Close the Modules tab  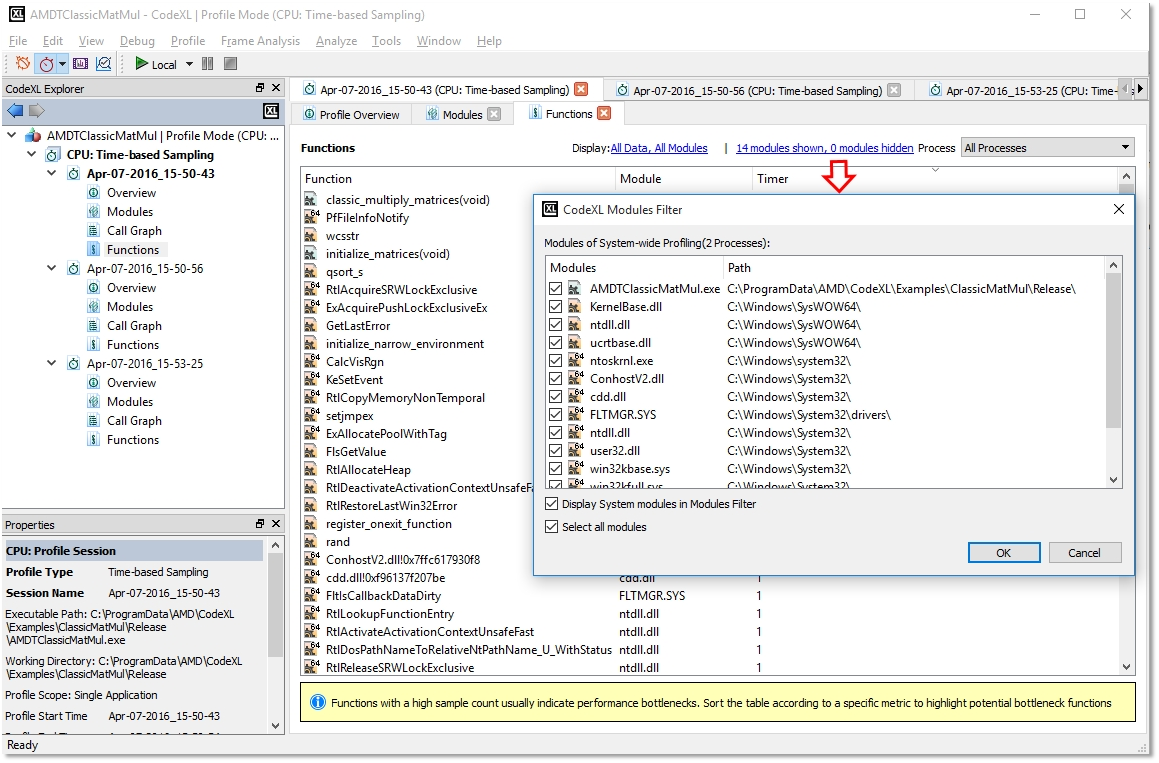(494, 114)
